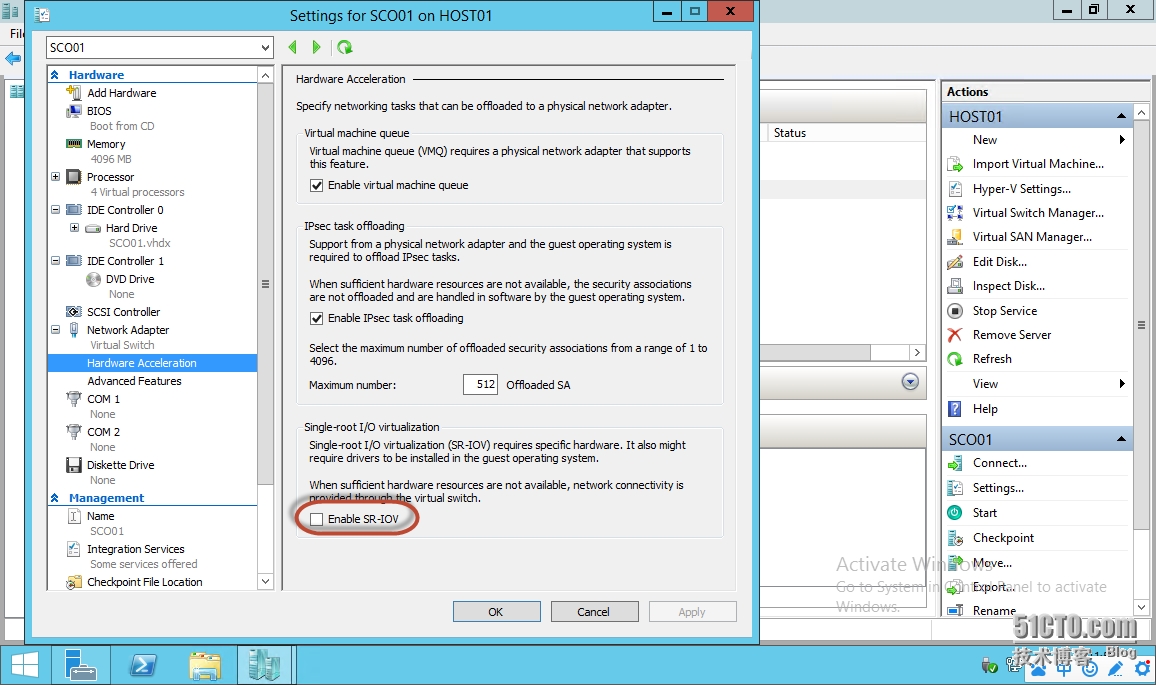The image size is (1156, 685).
Task: Click the Move action for SCO01
Action: tap(992, 563)
